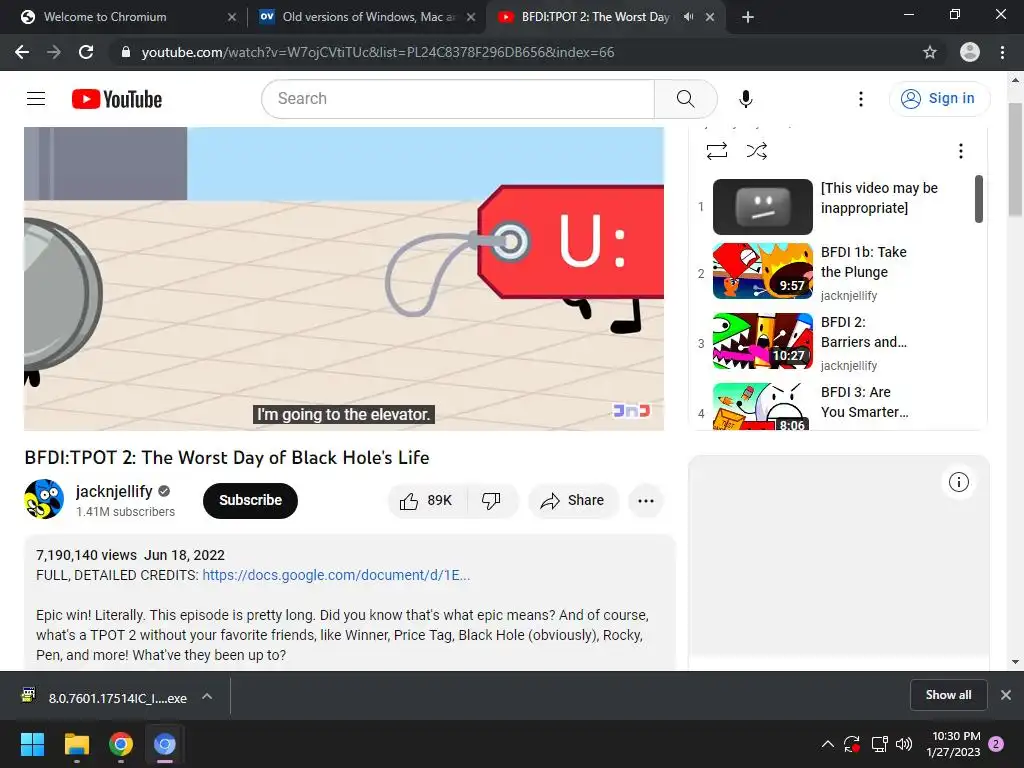The image size is (1024, 768).
Task: Open YouTube settings three-dot menu
Action: click(861, 99)
